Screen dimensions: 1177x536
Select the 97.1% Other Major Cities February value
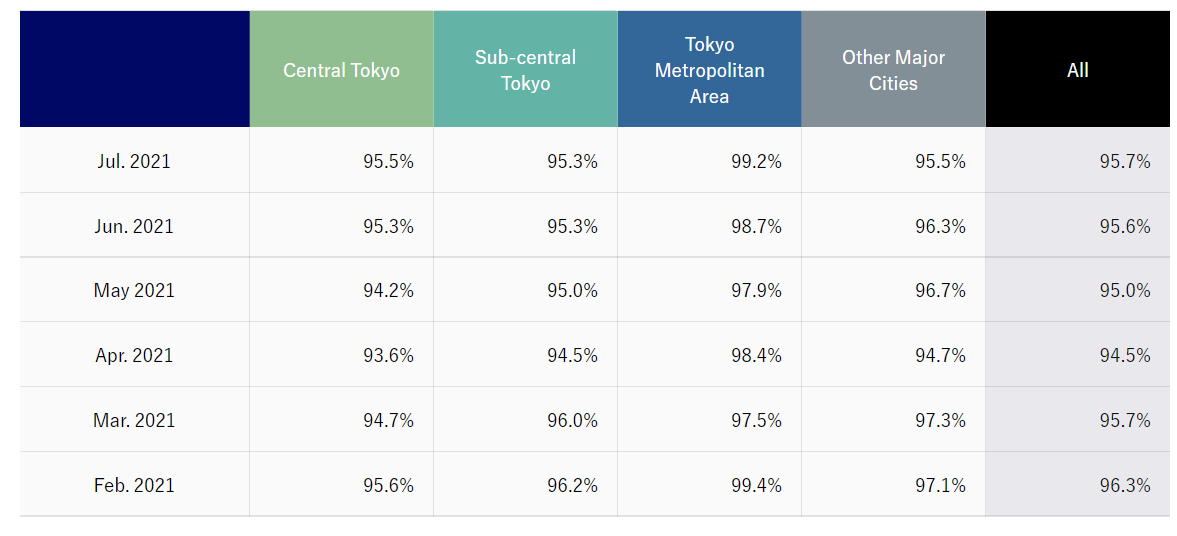point(940,485)
